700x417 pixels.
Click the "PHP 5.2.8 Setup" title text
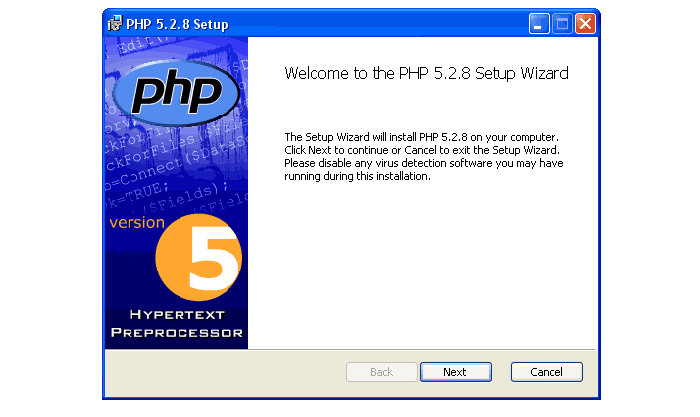click(177, 24)
